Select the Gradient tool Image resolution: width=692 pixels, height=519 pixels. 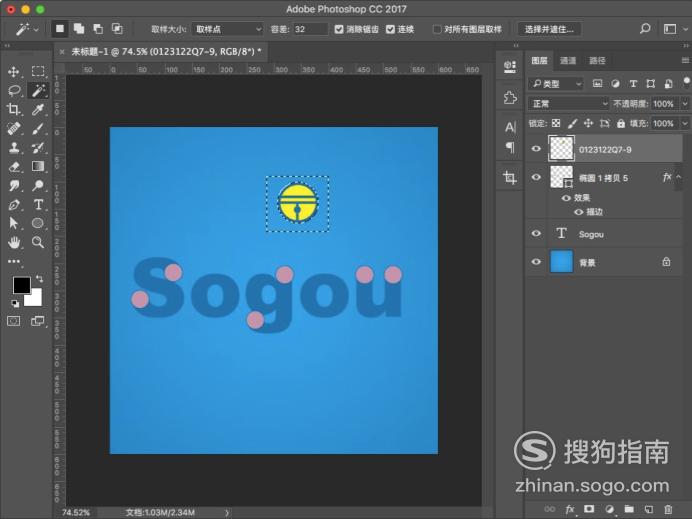coord(38,166)
